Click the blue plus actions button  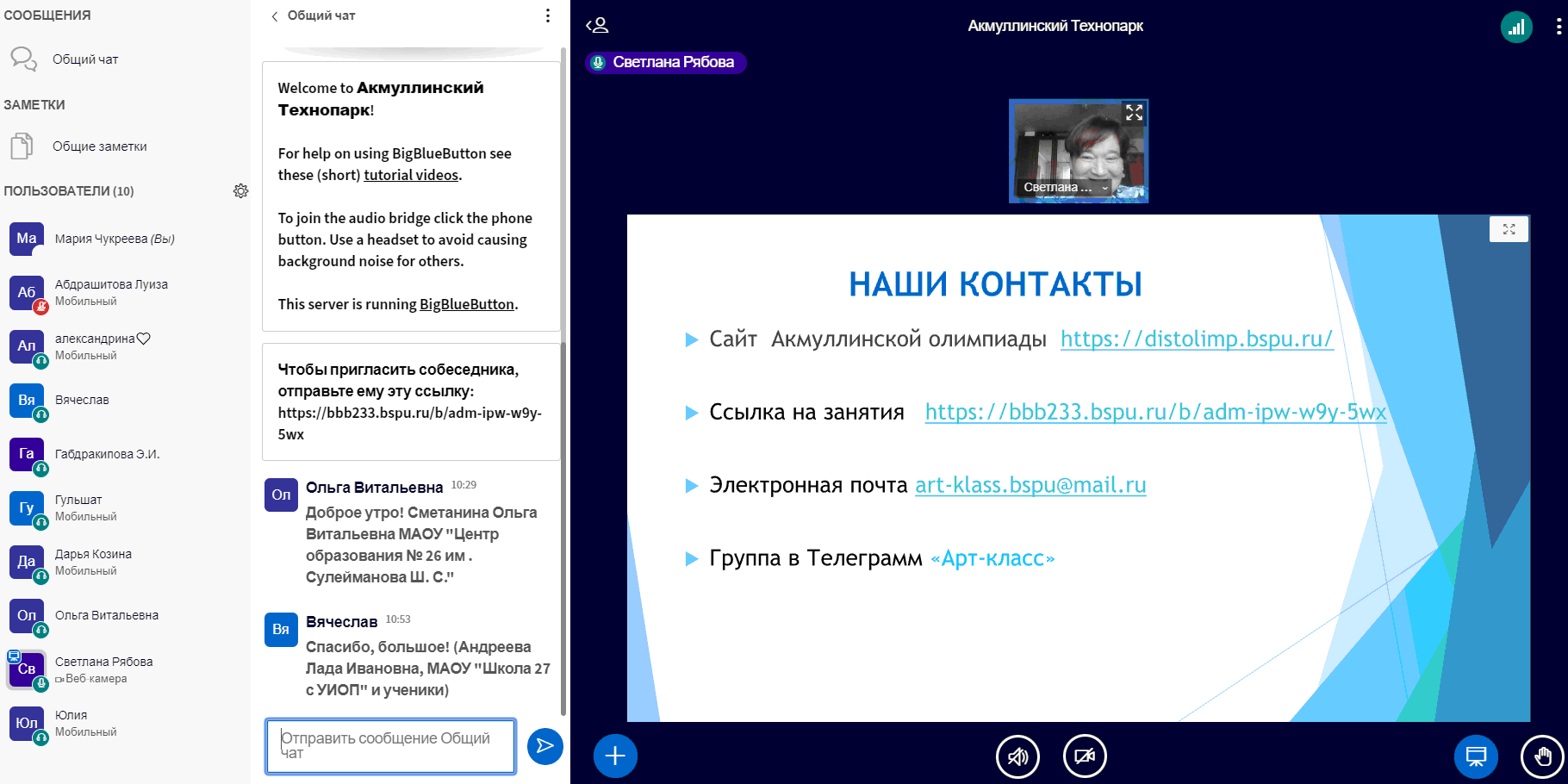(x=615, y=756)
